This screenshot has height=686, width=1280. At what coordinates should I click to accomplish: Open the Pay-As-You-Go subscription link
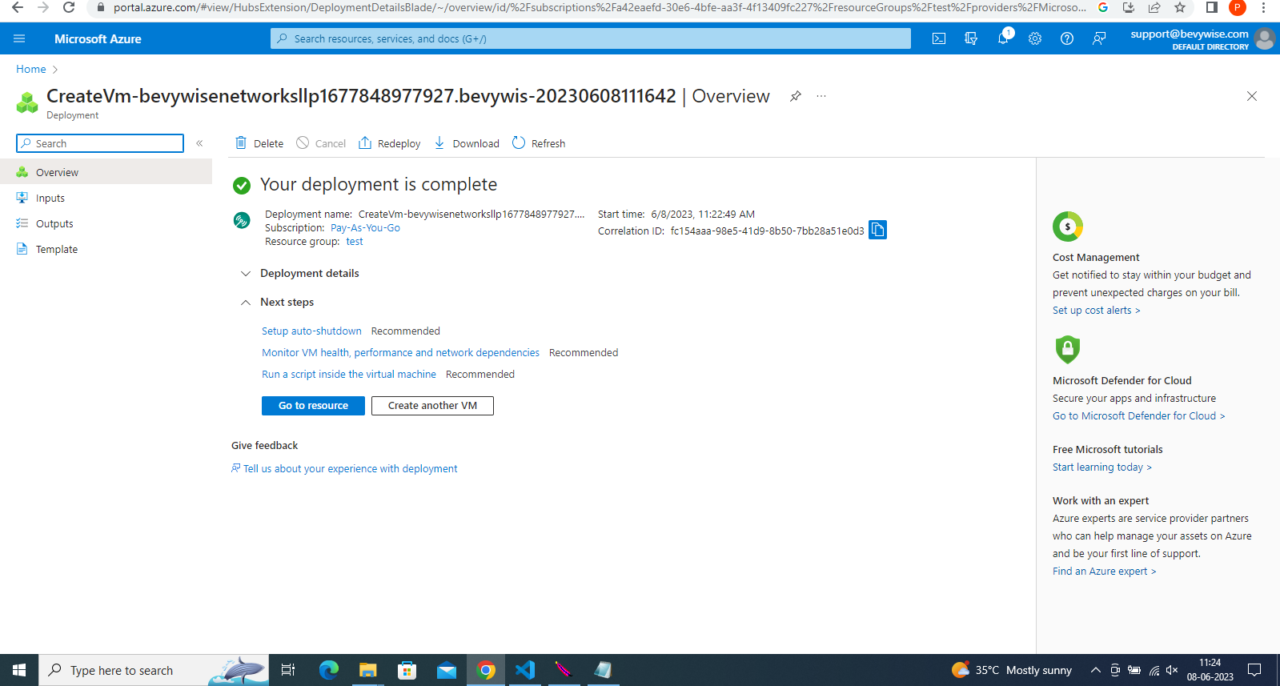(365, 228)
